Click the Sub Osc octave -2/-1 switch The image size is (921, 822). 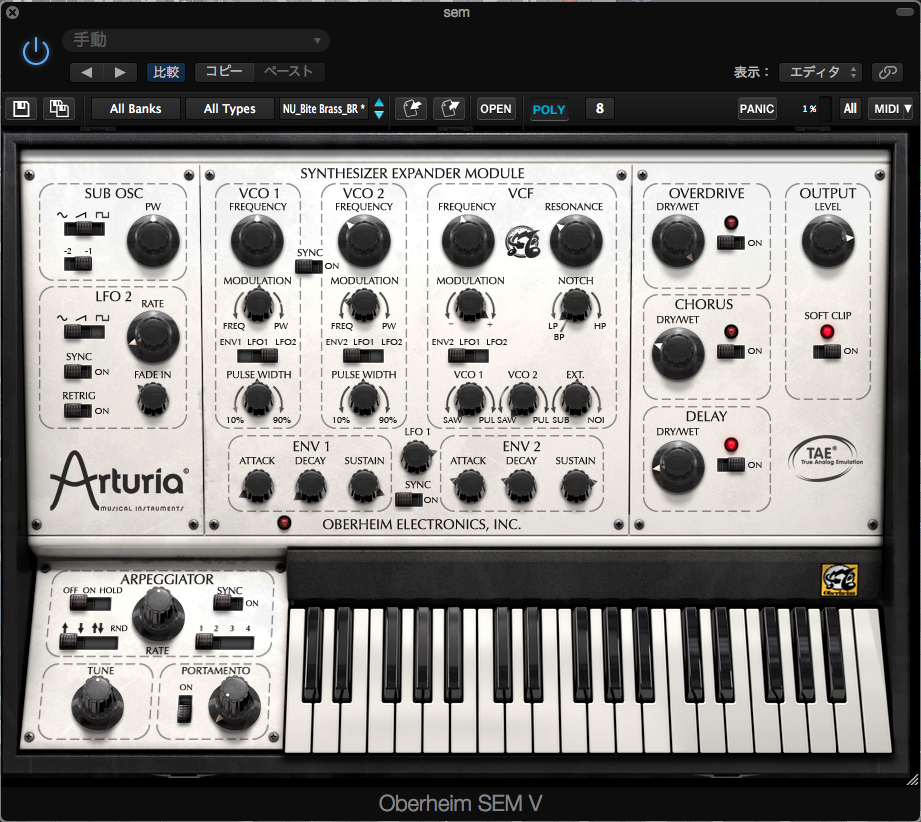(x=78, y=264)
